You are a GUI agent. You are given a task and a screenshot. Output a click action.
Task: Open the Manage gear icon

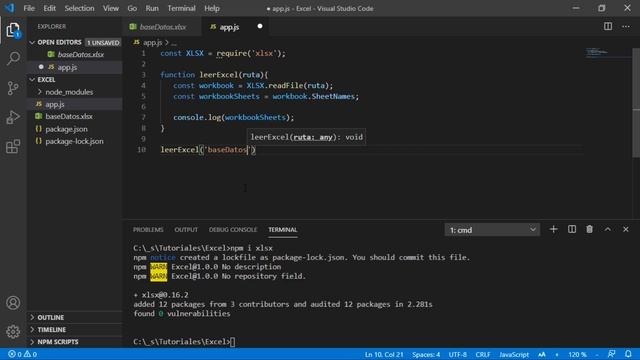[13, 331]
